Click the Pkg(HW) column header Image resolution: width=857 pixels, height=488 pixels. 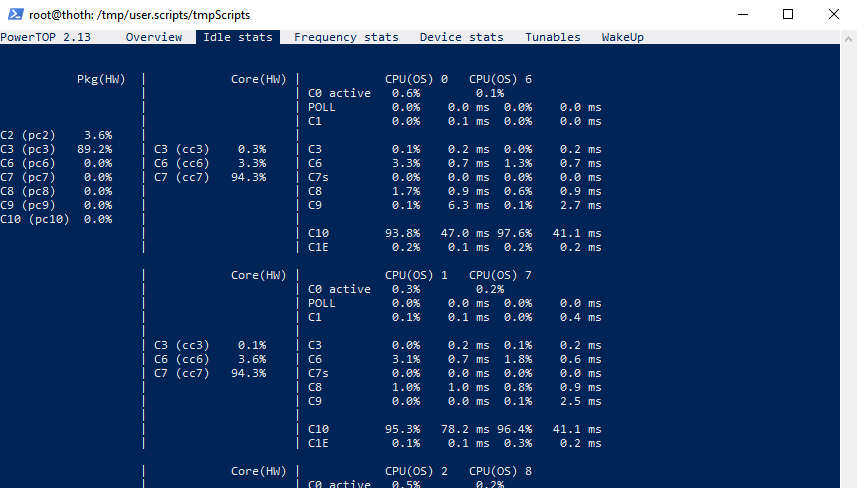click(x=101, y=79)
